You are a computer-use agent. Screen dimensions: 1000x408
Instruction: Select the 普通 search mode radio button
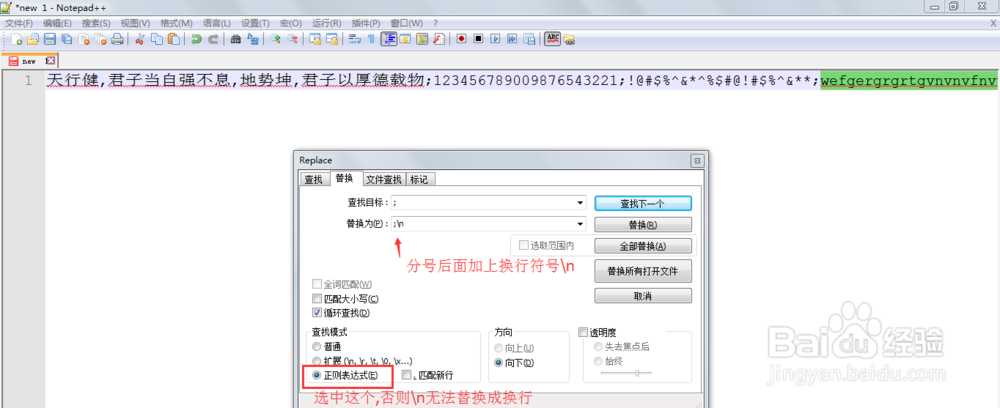pos(317,347)
